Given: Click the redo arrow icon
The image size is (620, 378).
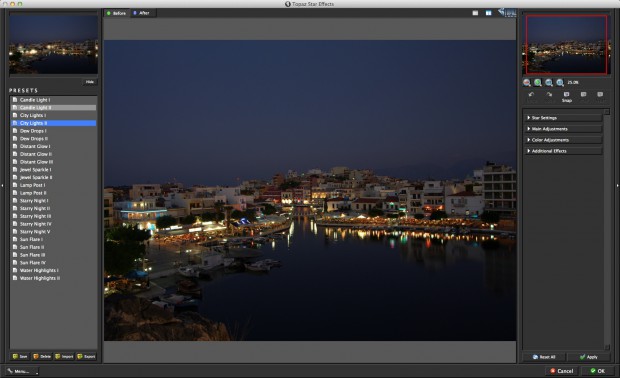Looking at the screenshot, I should click(x=549, y=94).
